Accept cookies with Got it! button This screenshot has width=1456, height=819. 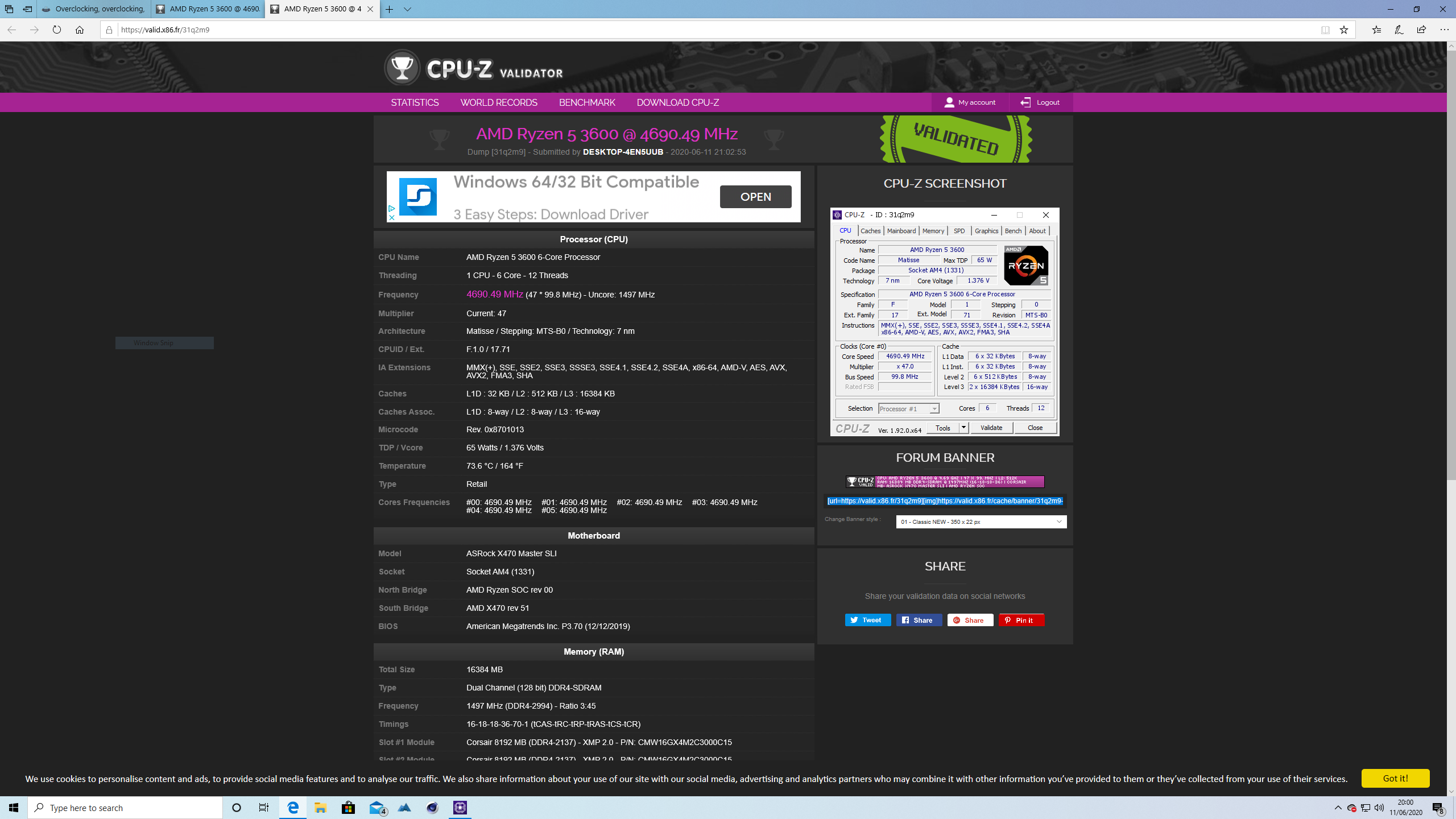click(1395, 778)
